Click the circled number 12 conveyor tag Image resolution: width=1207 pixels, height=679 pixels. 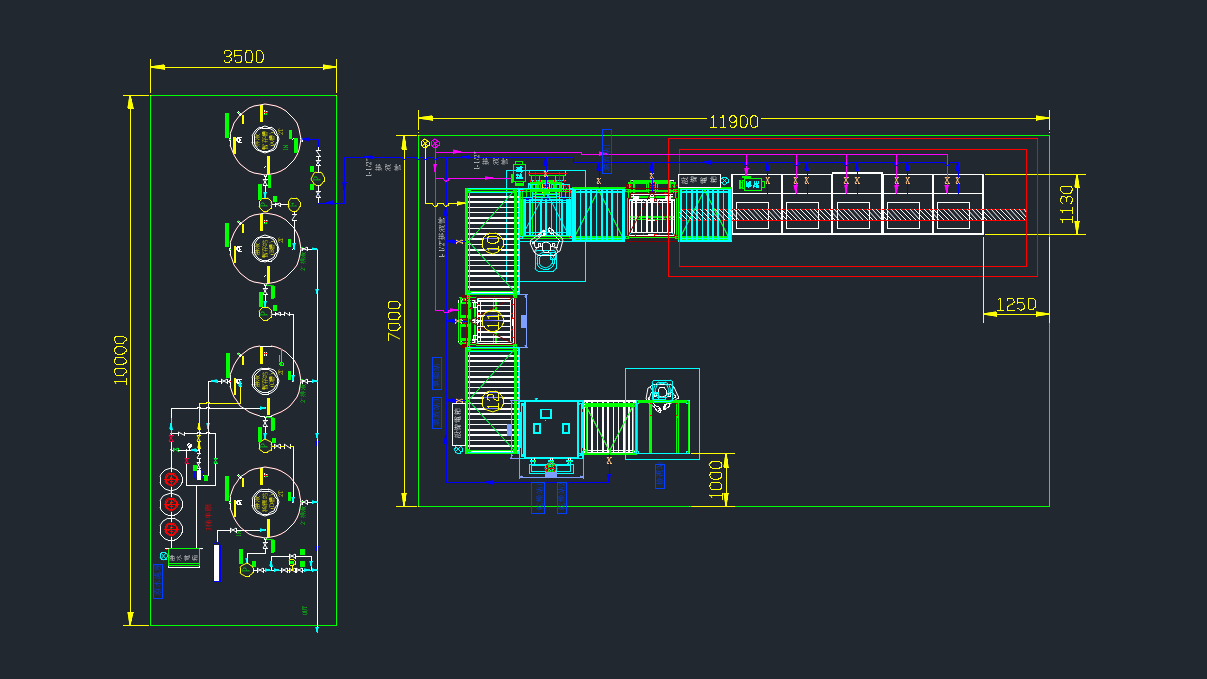(492, 401)
